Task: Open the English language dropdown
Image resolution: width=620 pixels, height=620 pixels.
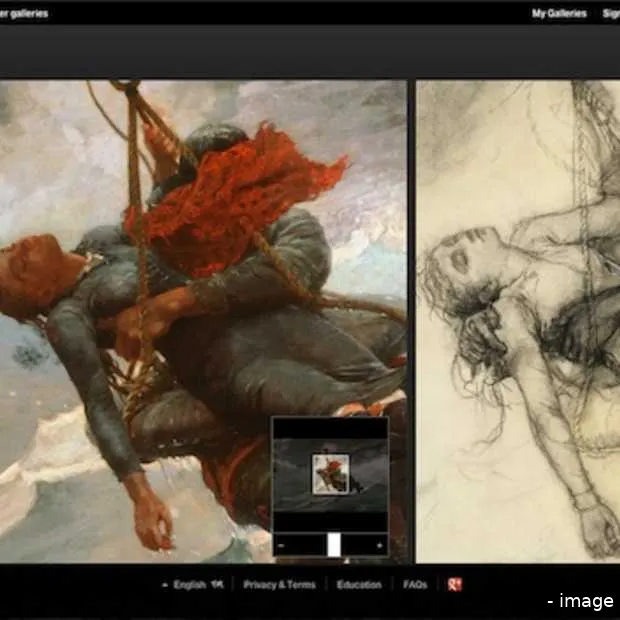Action: point(193,584)
